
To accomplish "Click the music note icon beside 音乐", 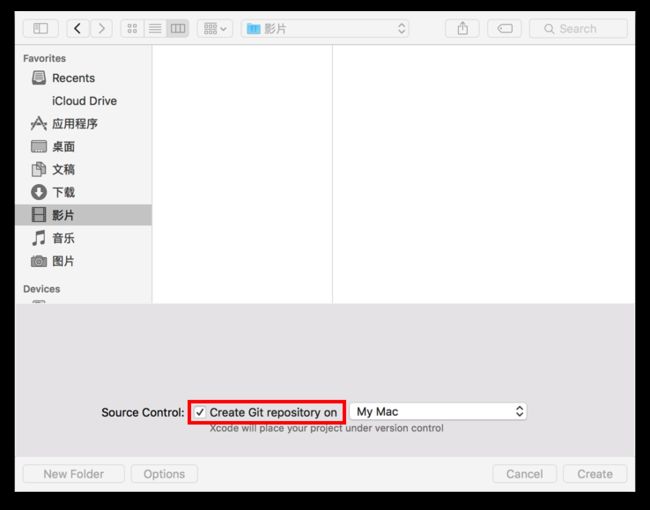I will coord(39,238).
